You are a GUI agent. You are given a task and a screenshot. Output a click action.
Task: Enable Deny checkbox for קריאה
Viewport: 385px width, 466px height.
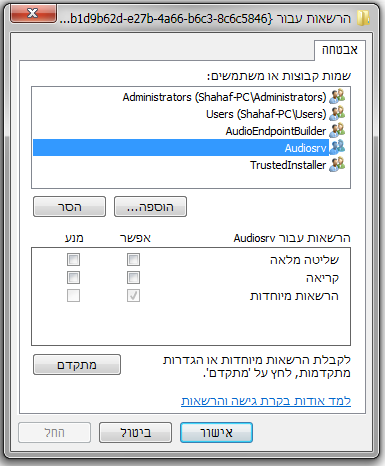[x=73, y=277]
